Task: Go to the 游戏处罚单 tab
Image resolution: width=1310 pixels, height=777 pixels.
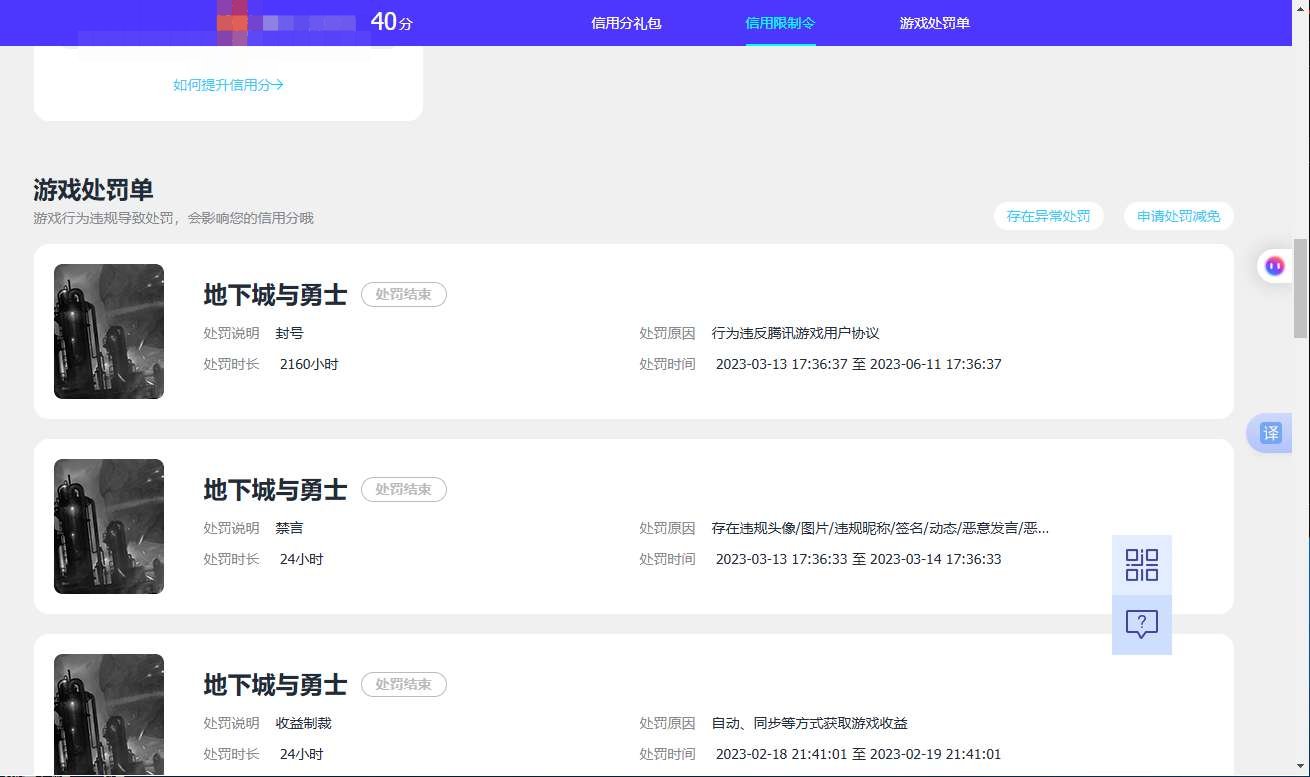Action: 934,23
